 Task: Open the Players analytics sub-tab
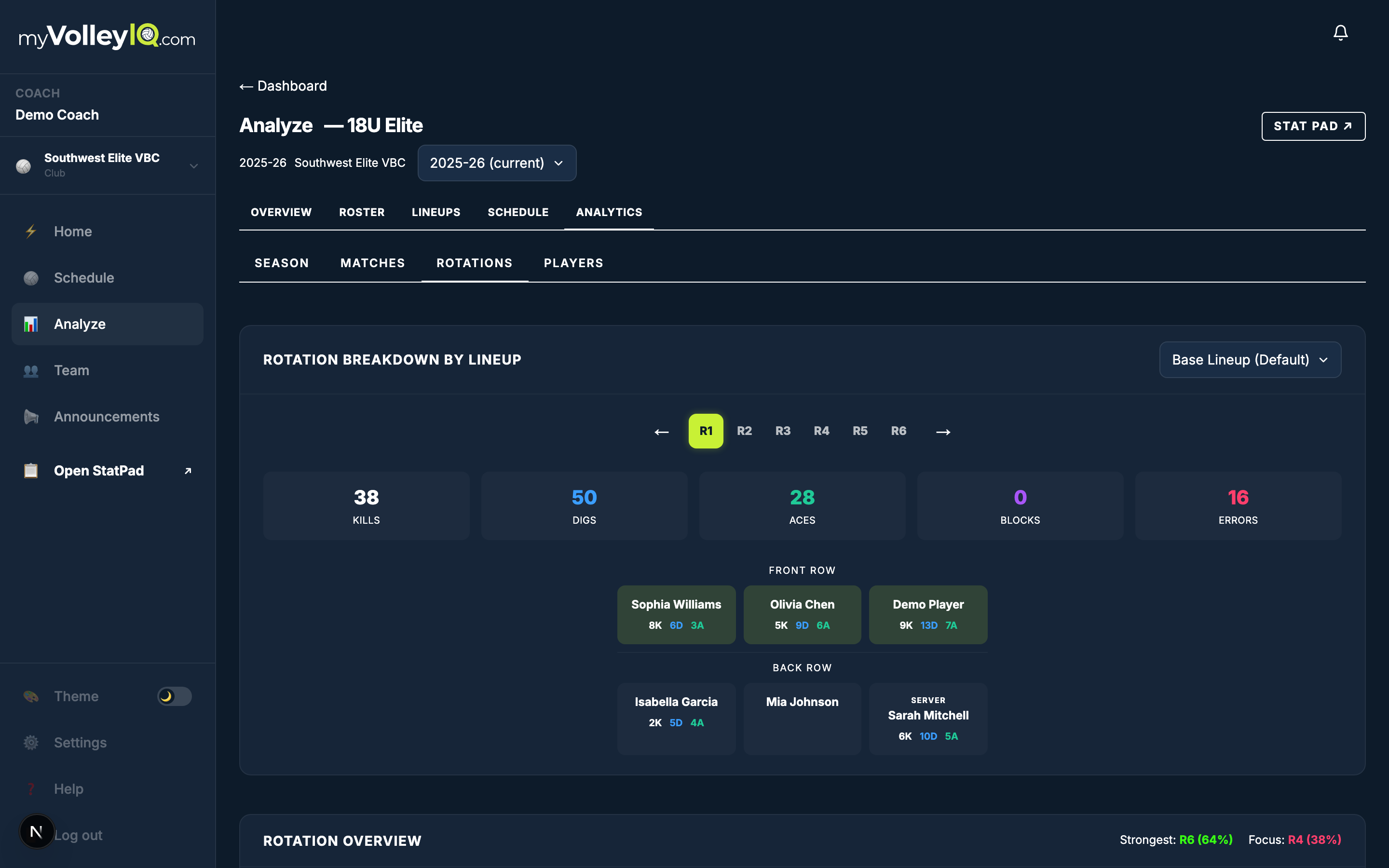coord(573,263)
